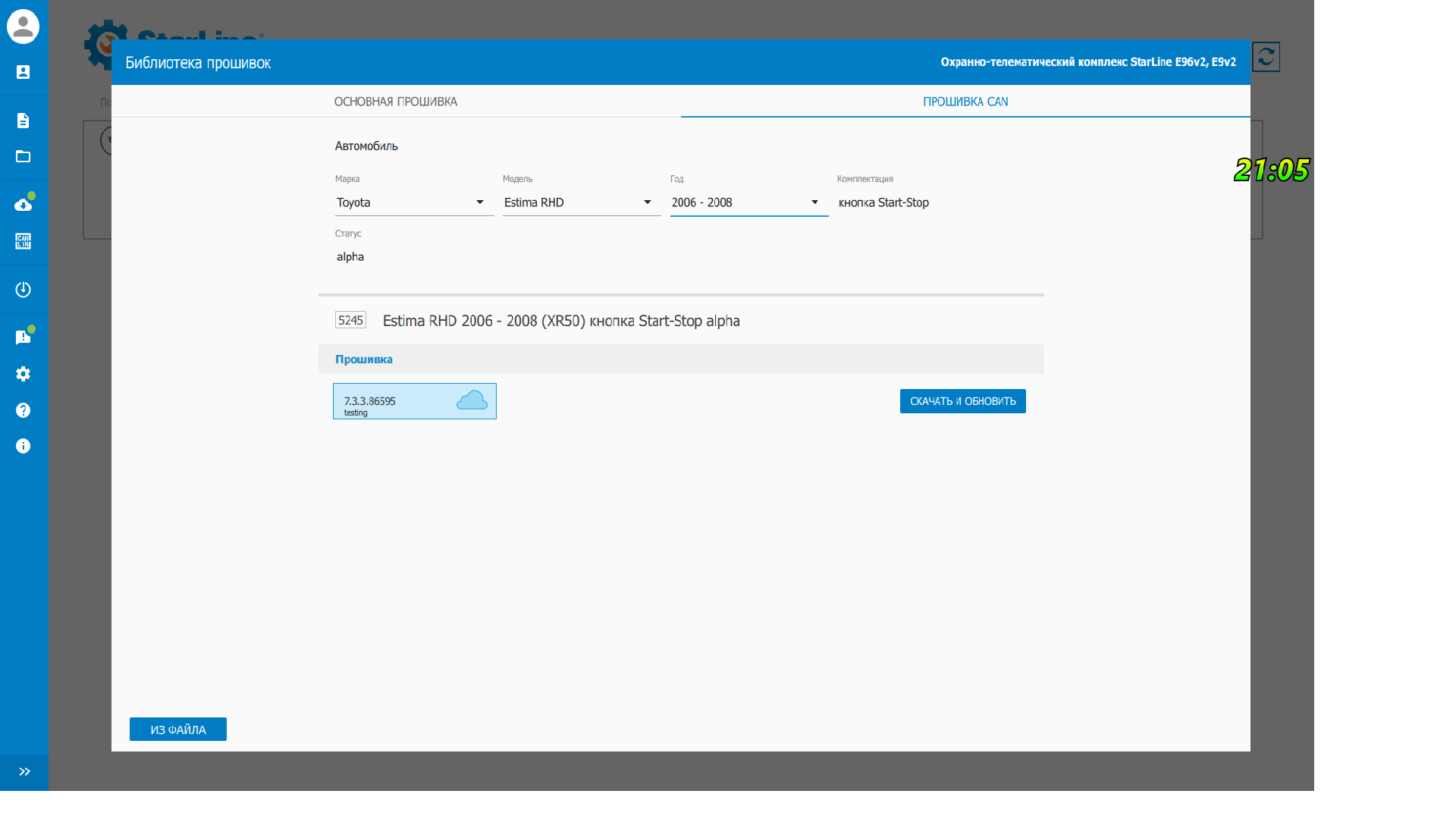Open the folder icon in sidebar
The height and width of the screenshot is (819, 1456).
(x=23, y=156)
